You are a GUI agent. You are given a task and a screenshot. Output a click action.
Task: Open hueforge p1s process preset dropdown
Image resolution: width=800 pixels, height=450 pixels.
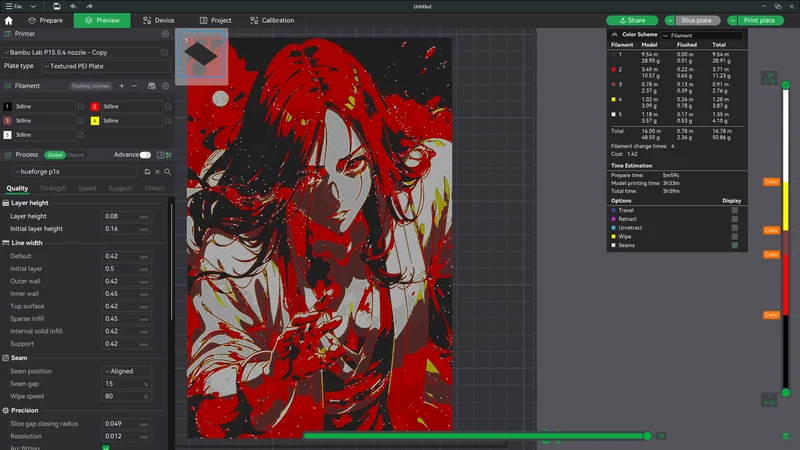[x=75, y=172]
